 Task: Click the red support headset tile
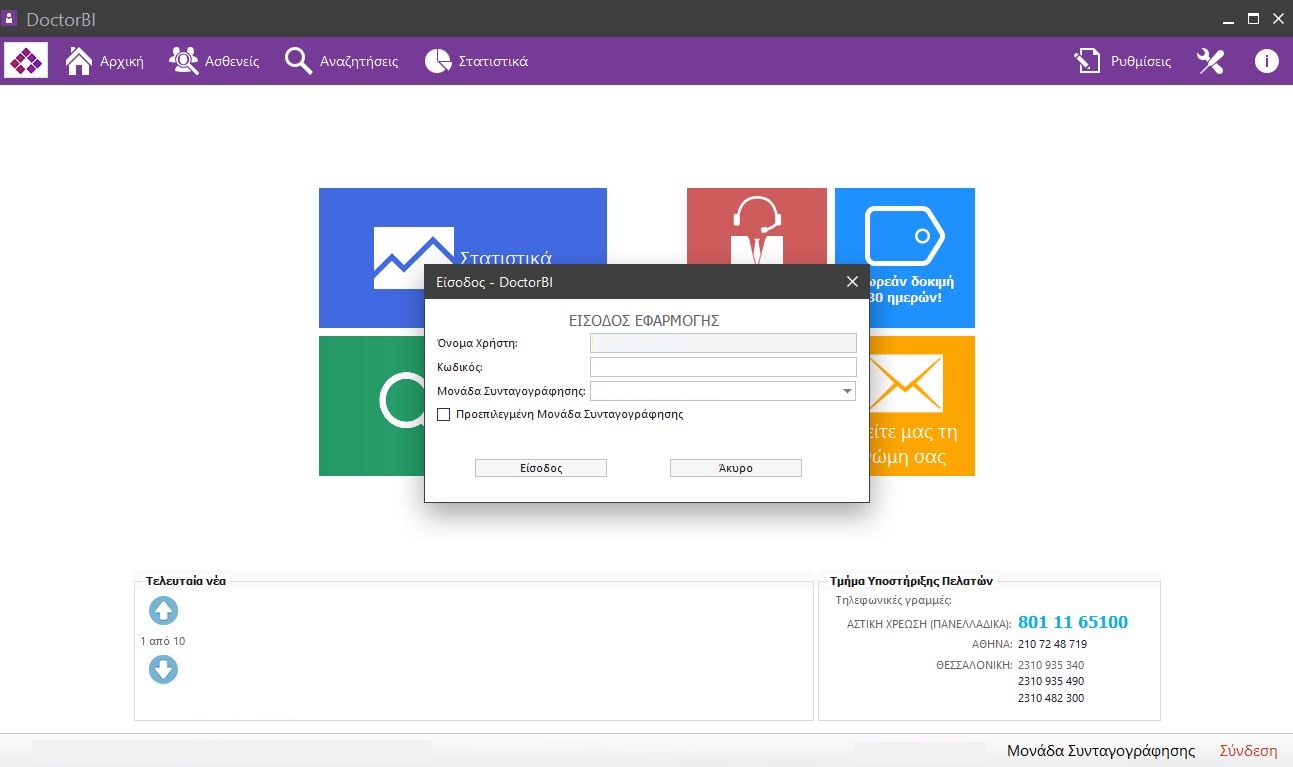(x=757, y=226)
